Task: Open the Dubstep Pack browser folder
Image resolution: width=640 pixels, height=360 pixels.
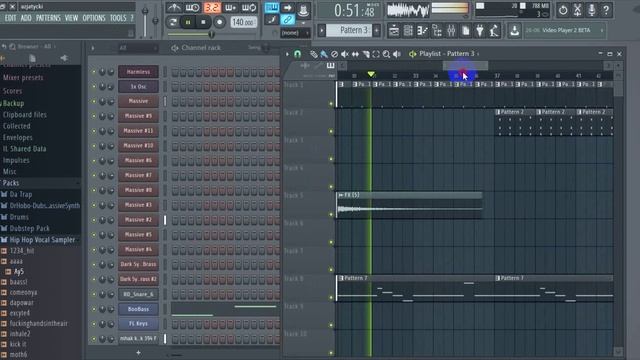Action: tap(29, 229)
